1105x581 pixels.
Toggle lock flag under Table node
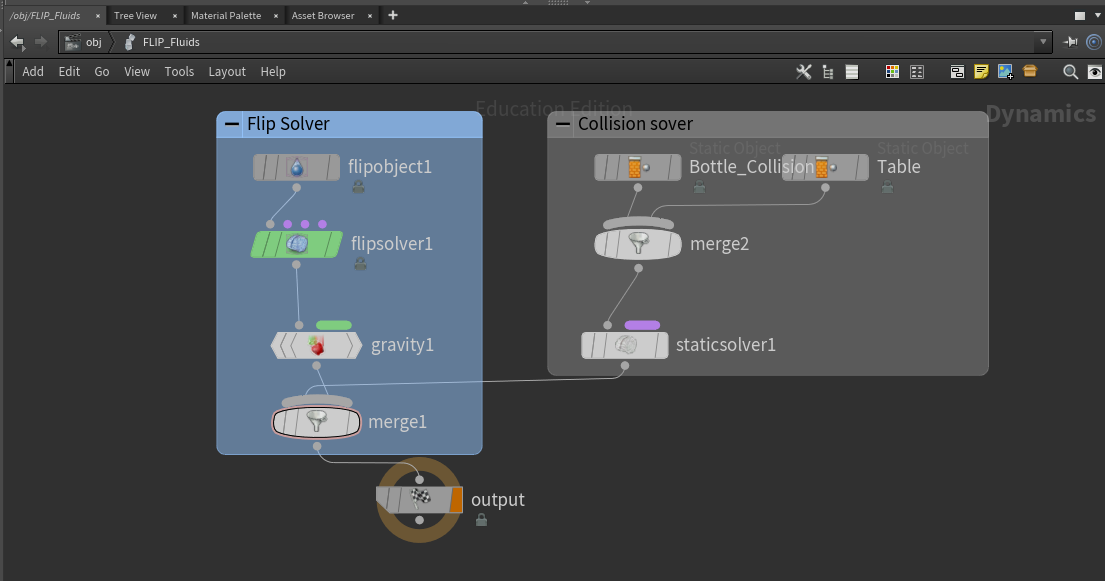pyautogui.click(x=887, y=187)
